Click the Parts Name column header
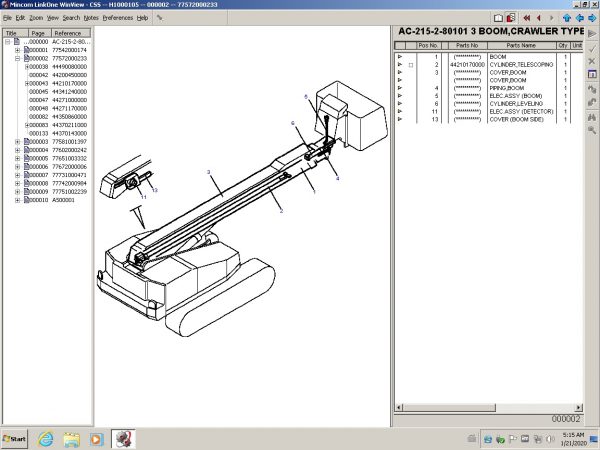 pos(521,46)
